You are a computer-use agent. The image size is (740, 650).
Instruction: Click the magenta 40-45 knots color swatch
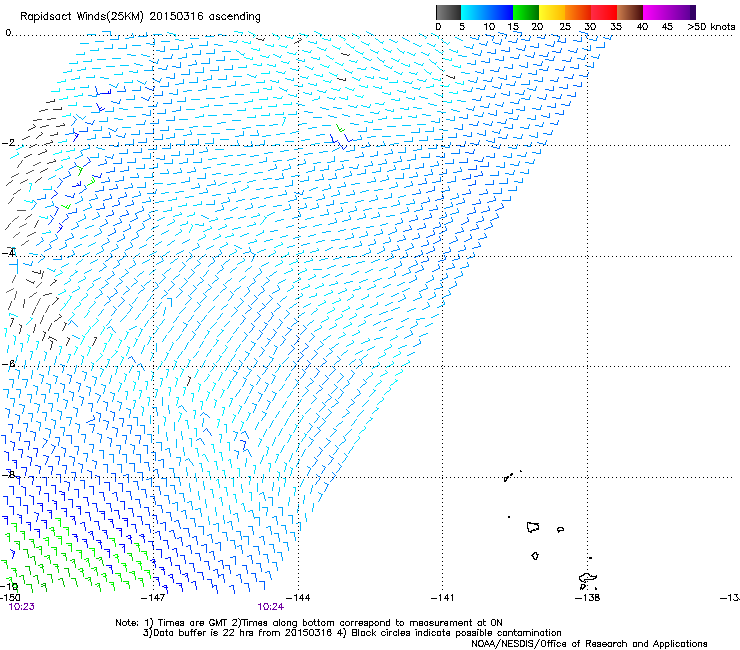656,12
